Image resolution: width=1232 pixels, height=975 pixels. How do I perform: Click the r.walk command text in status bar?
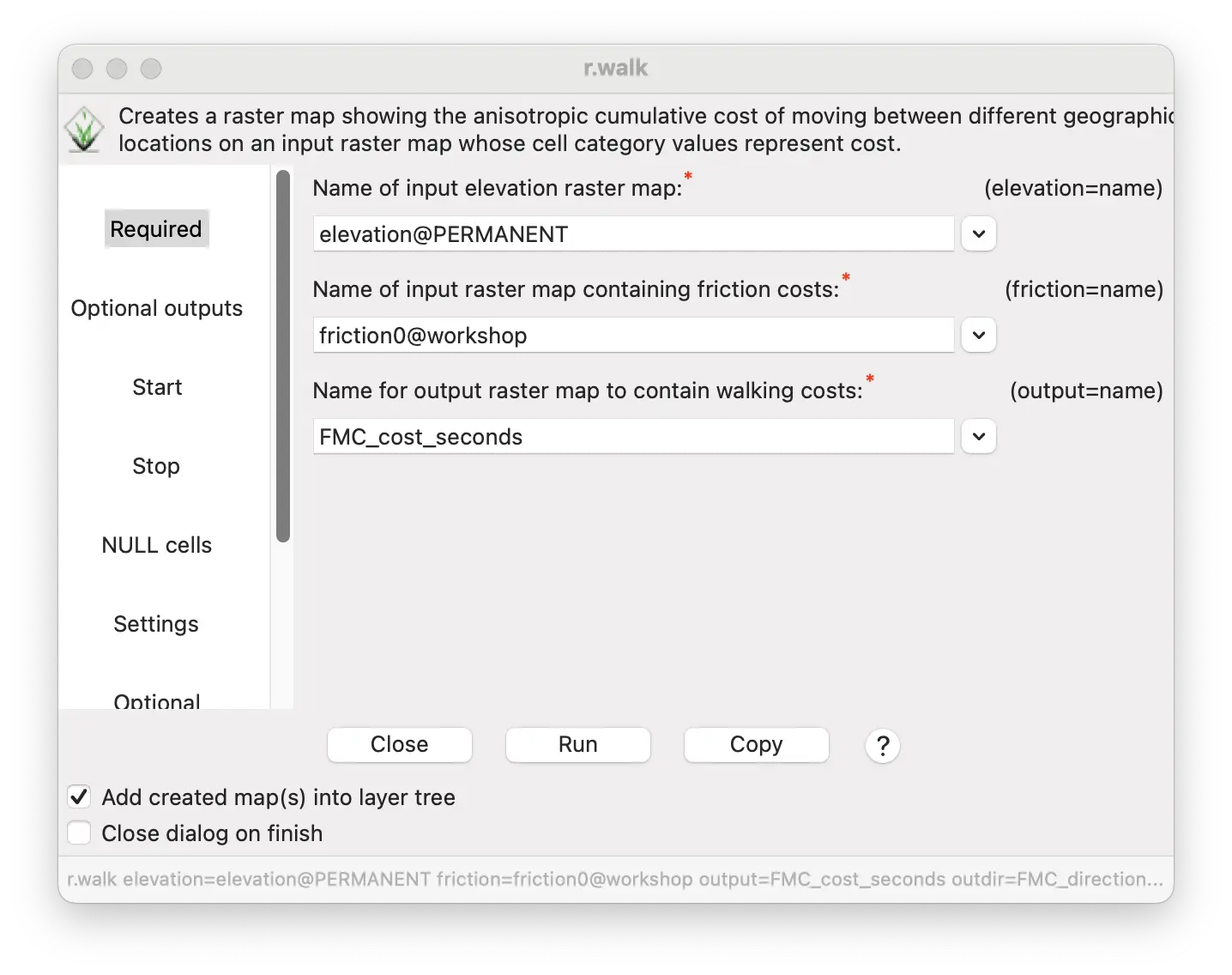coord(615,879)
